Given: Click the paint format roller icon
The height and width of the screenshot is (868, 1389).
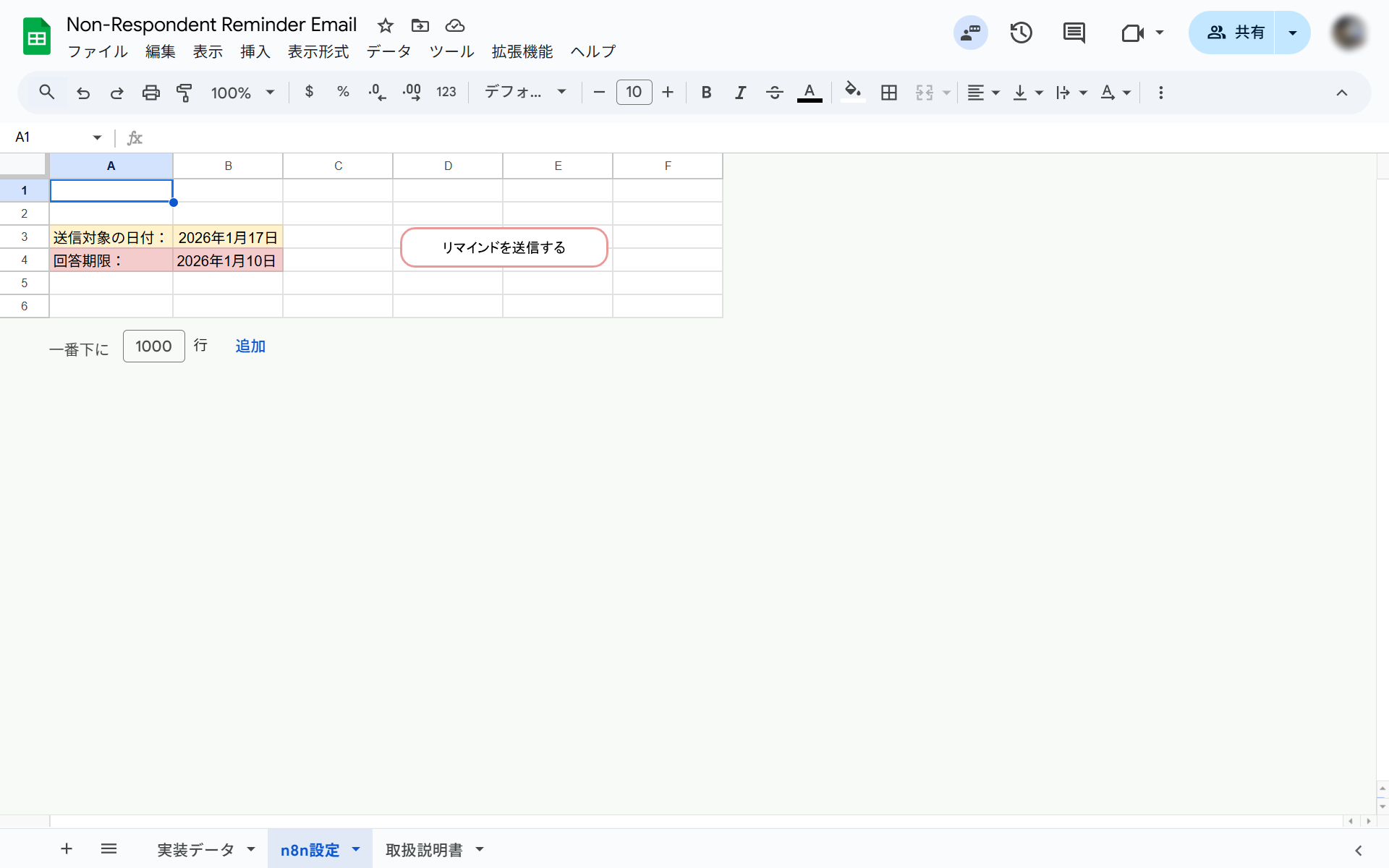Looking at the screenshot, I should [x=184, y=93].
